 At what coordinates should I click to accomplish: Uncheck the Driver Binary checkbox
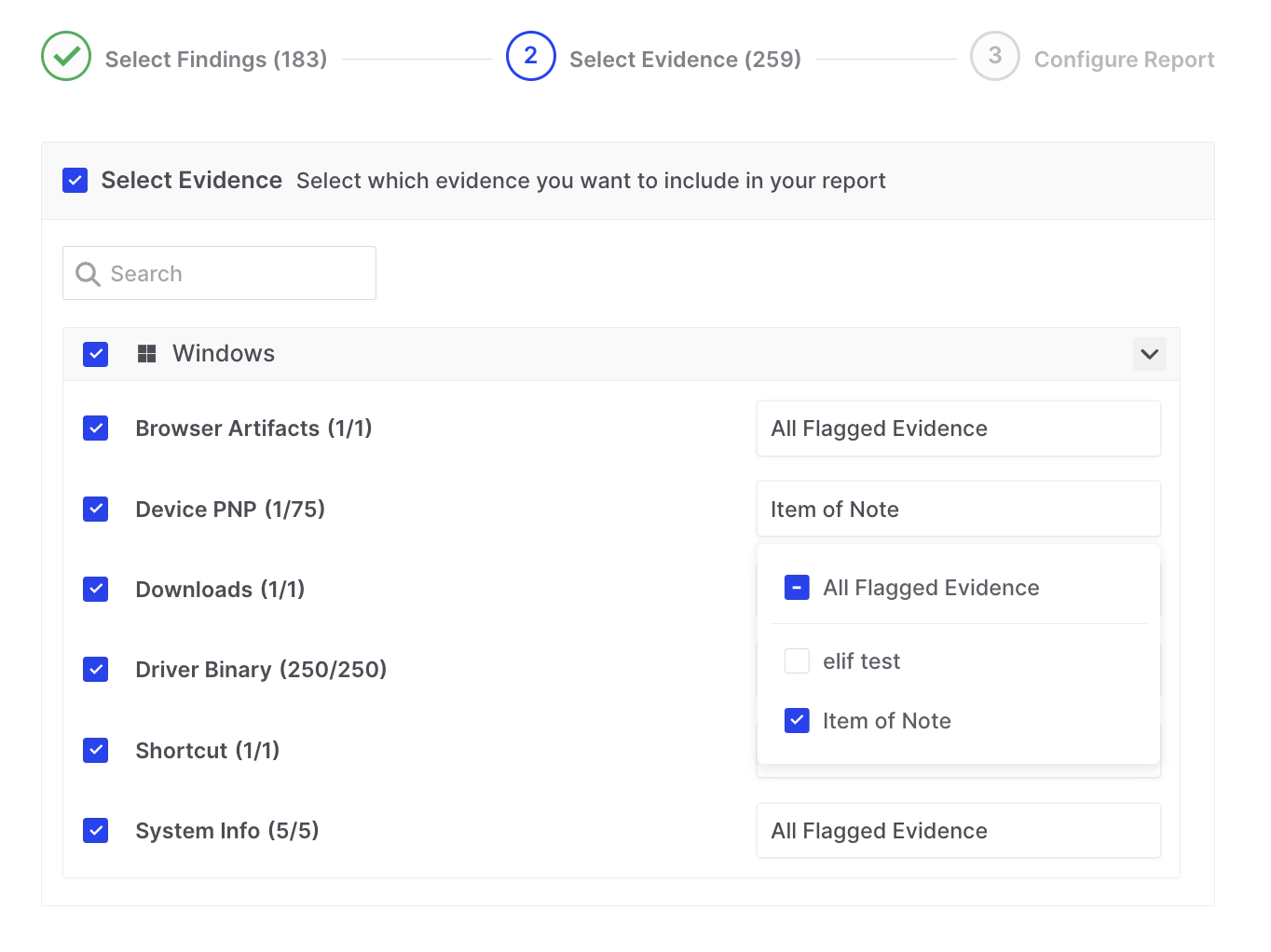click(x=96, y=670)
